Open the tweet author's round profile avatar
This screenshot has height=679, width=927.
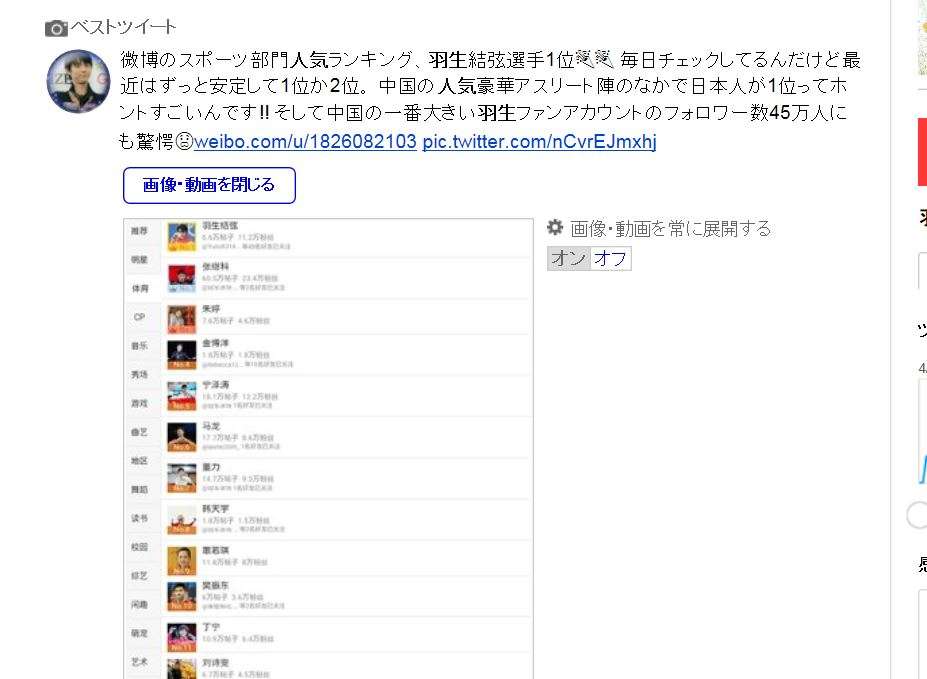[79, 82]
